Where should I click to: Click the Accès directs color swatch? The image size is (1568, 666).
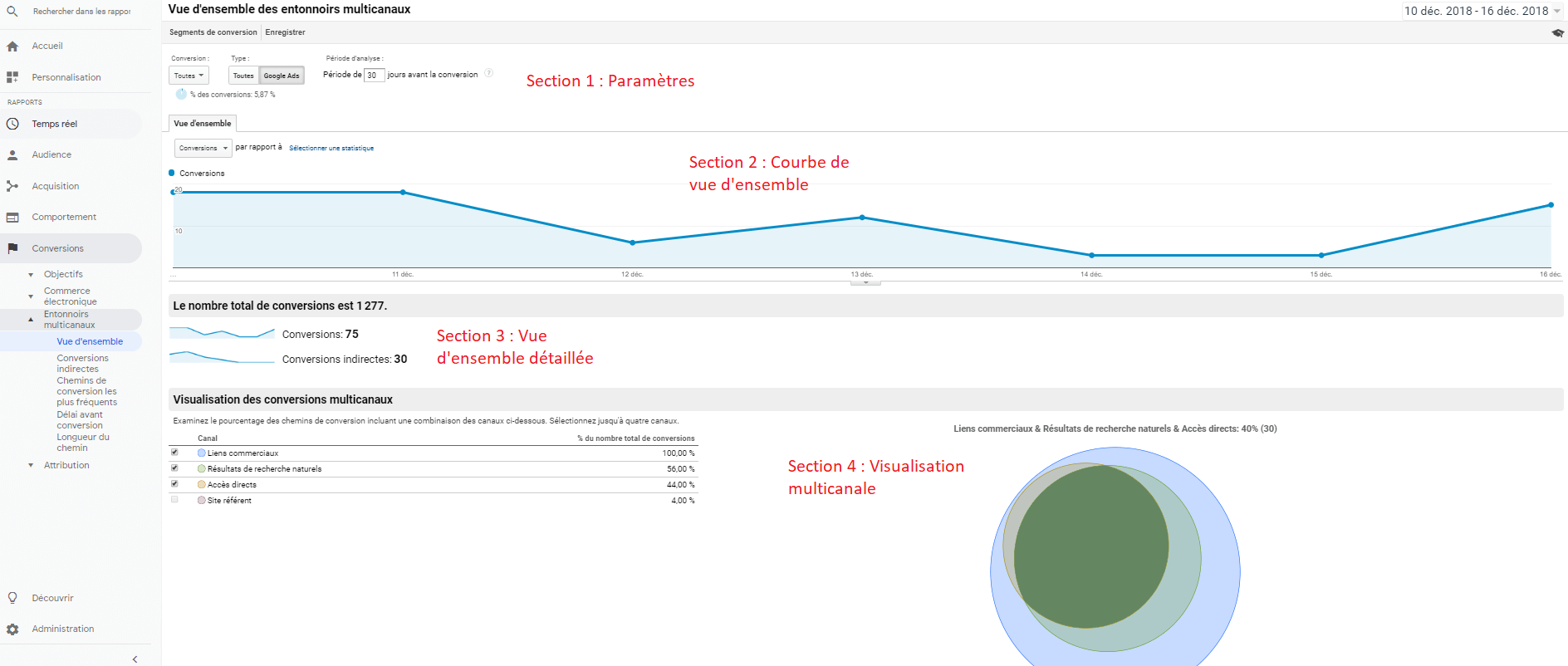(201, 485)
